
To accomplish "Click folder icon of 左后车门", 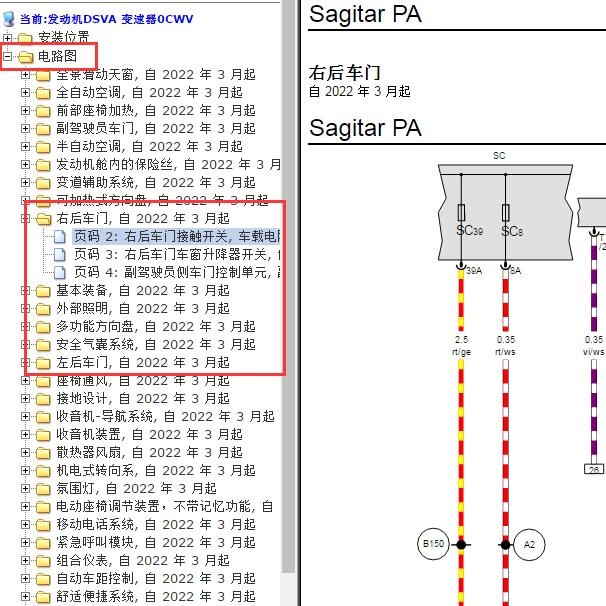I will point(43,363).
